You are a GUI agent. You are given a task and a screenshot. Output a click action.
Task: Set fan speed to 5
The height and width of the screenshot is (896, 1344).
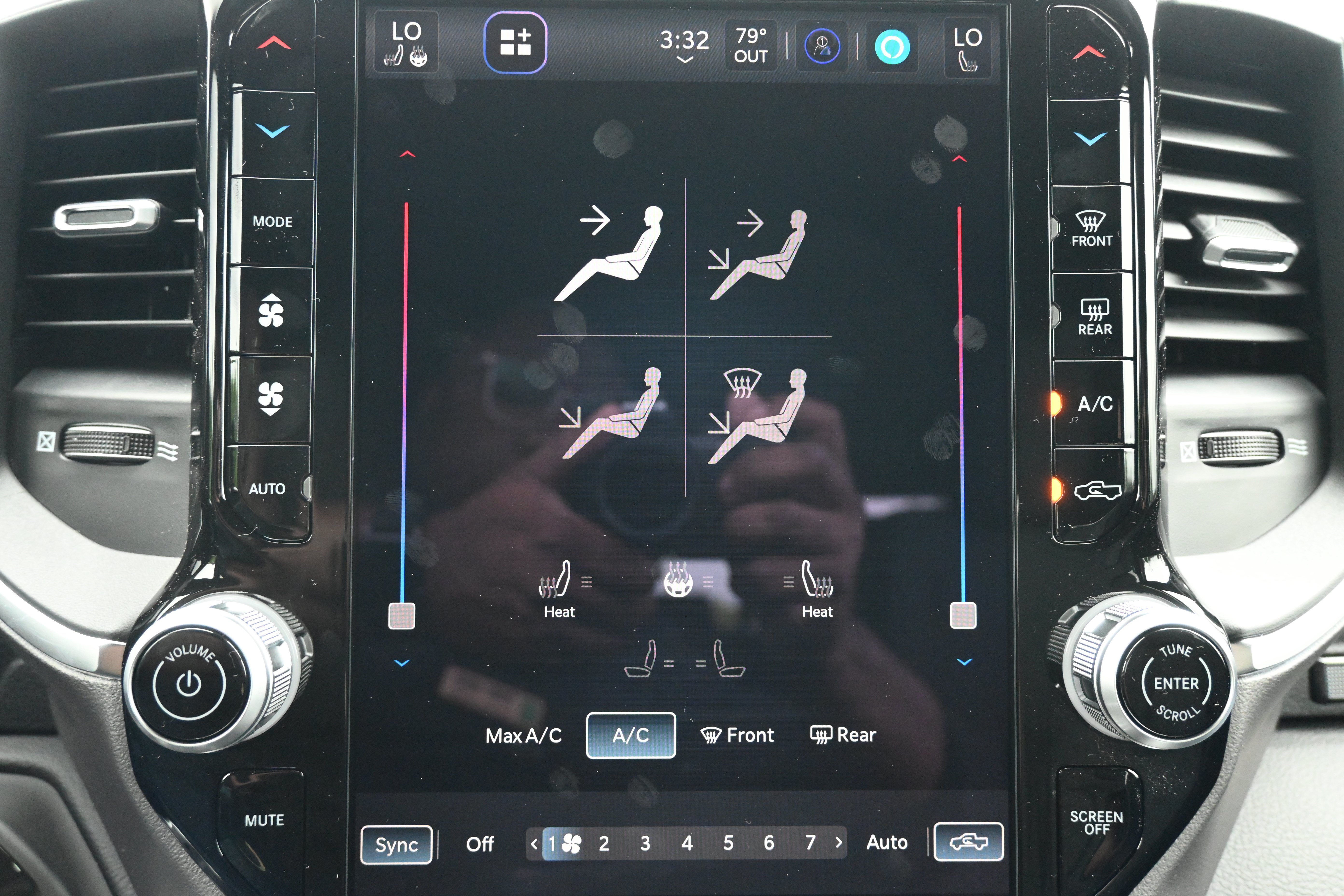tap(728, 843)
